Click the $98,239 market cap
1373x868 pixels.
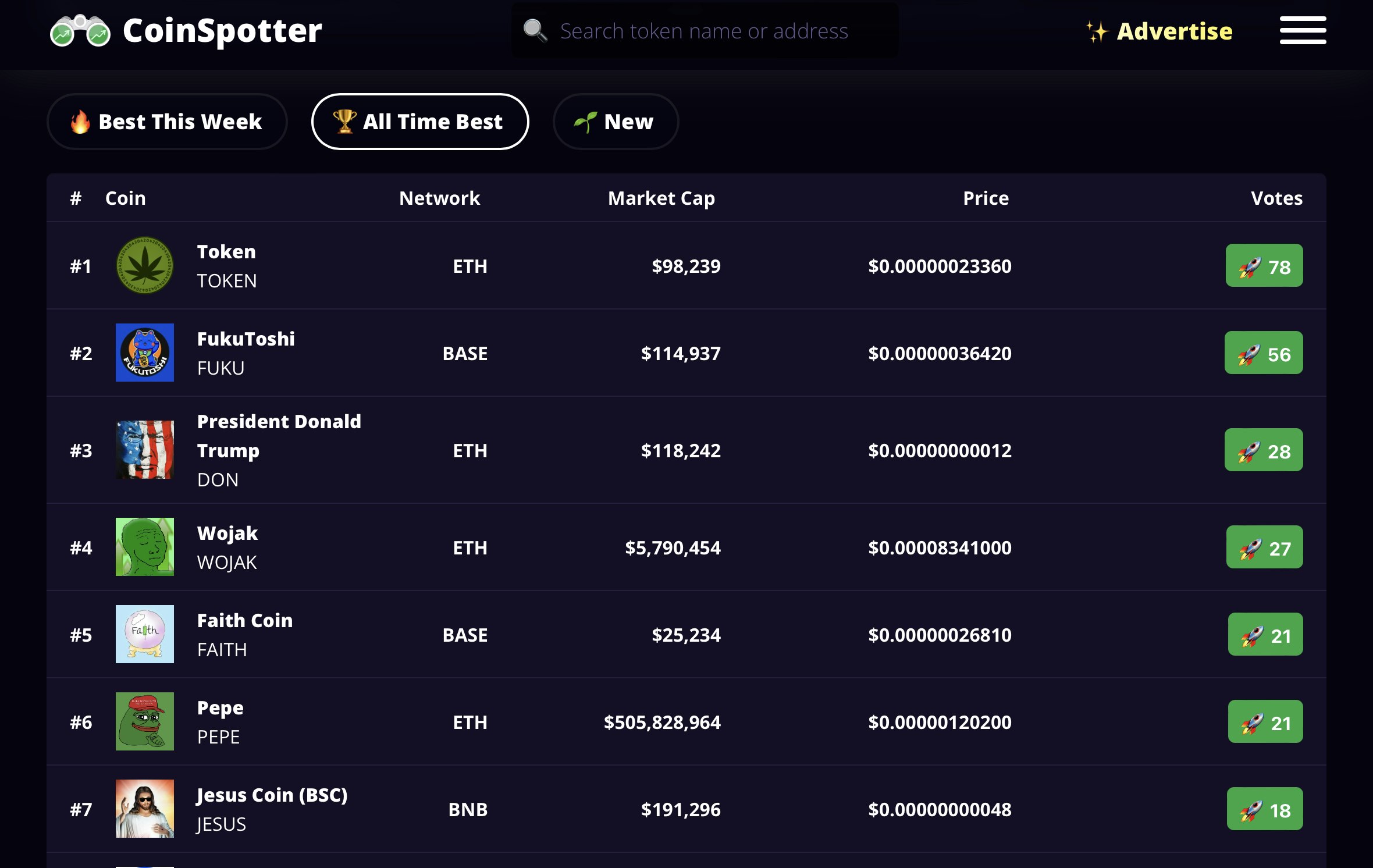tap(686, 266)
